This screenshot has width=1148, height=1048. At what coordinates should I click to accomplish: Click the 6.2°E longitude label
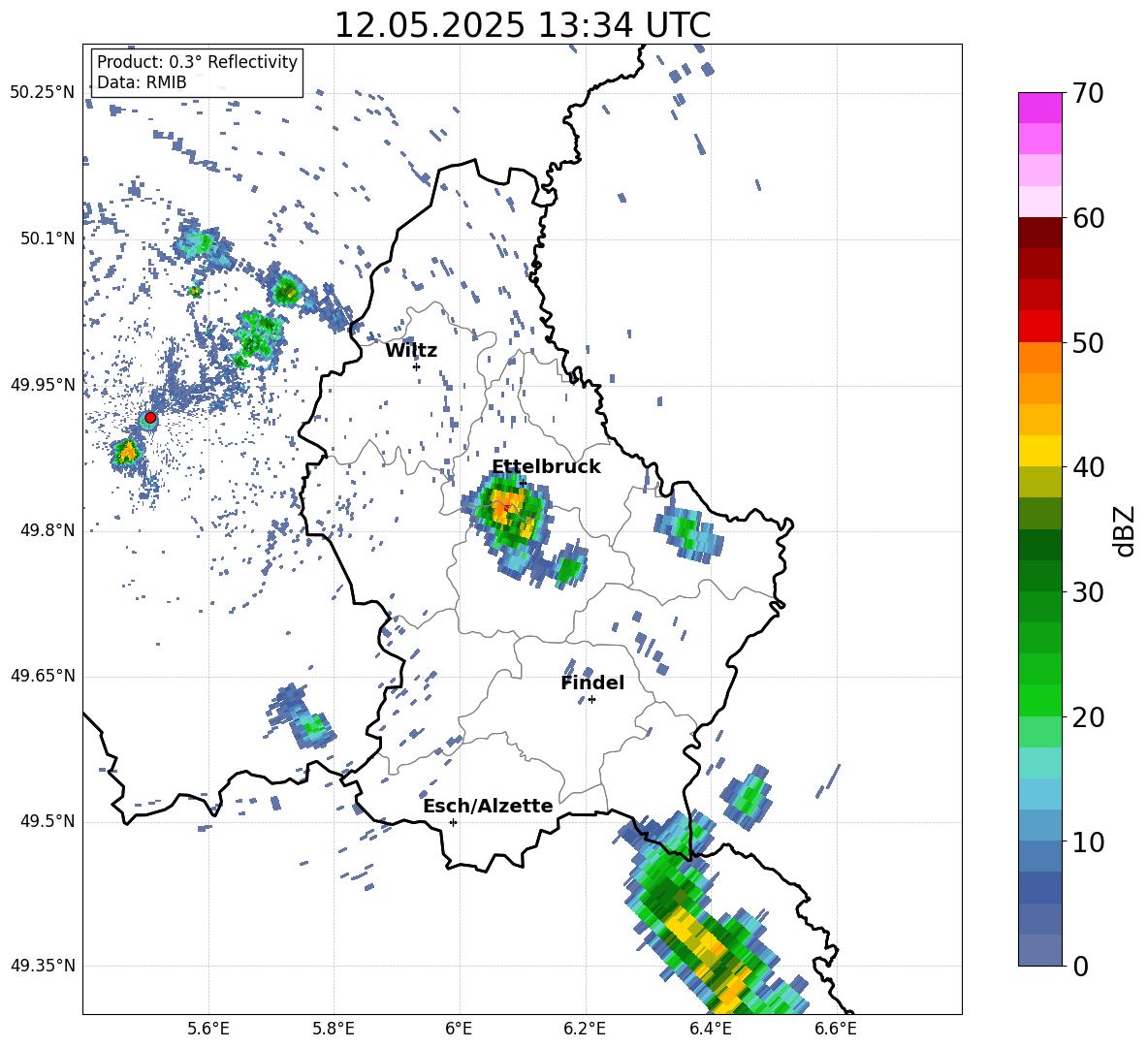[x=585, y=1029]
